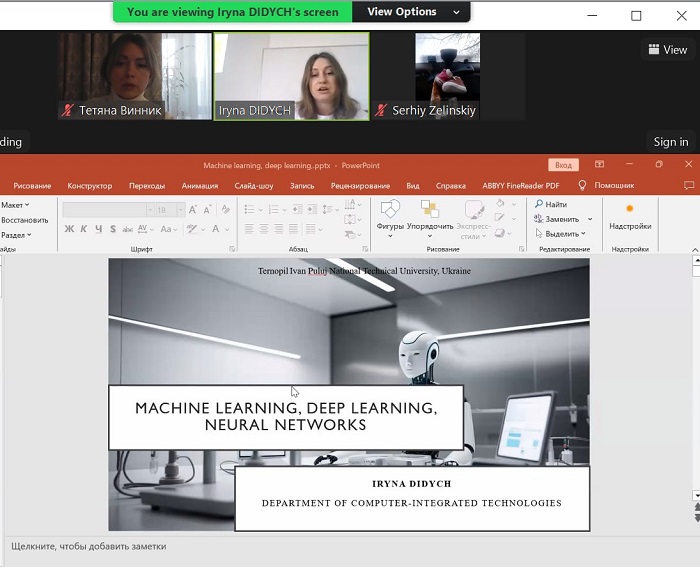Image resolution: width=700 pixels, height=567 pixels.
Task: Expand the View Options dropdown
Action: (x=413, y=12)
